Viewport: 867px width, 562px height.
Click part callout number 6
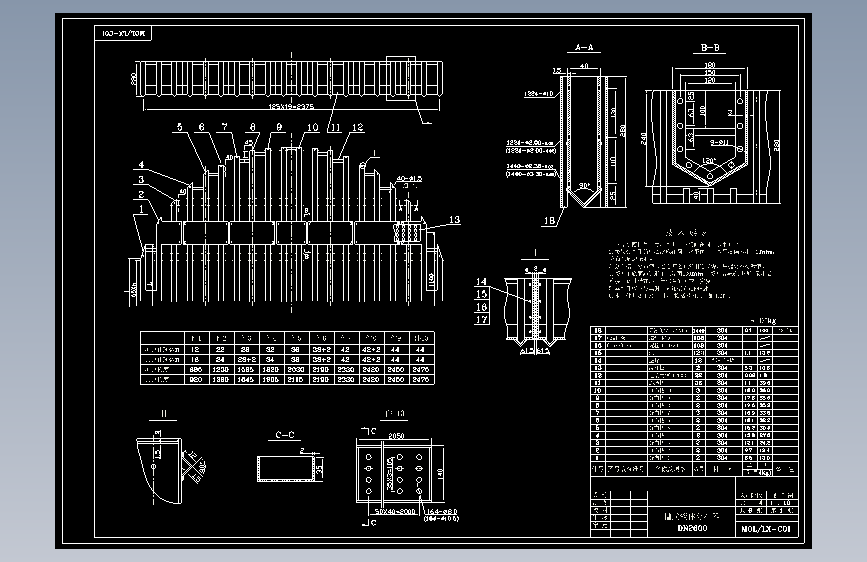coord(202,127)
